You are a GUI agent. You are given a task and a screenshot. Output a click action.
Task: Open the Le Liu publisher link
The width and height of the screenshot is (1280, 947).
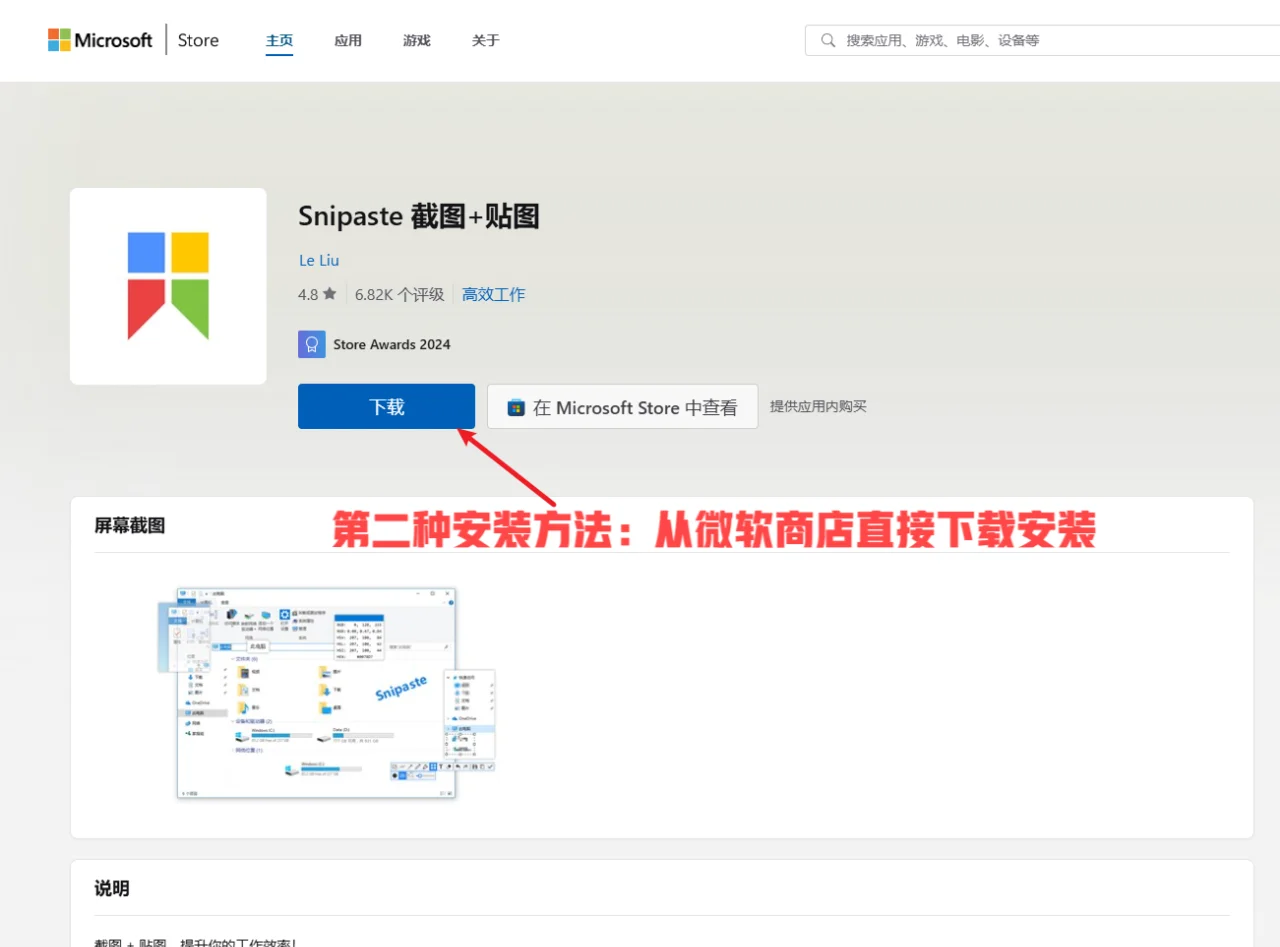point(318,259)
